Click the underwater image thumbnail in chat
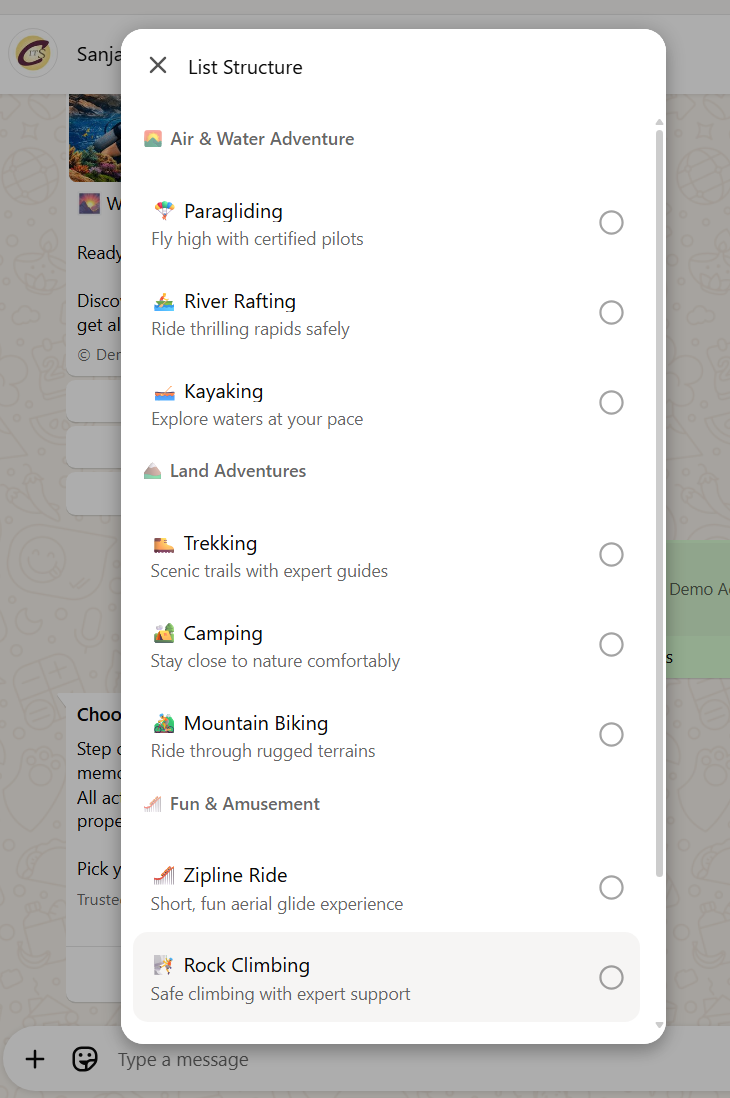The width and height of the screenshot is (730, 1098). (x=95, y=138)
